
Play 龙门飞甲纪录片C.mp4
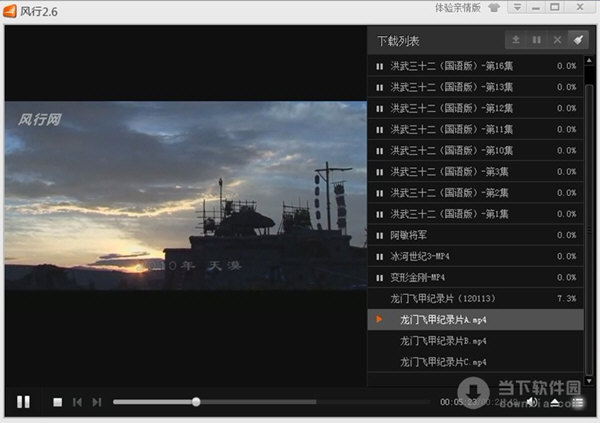(475, 362)
